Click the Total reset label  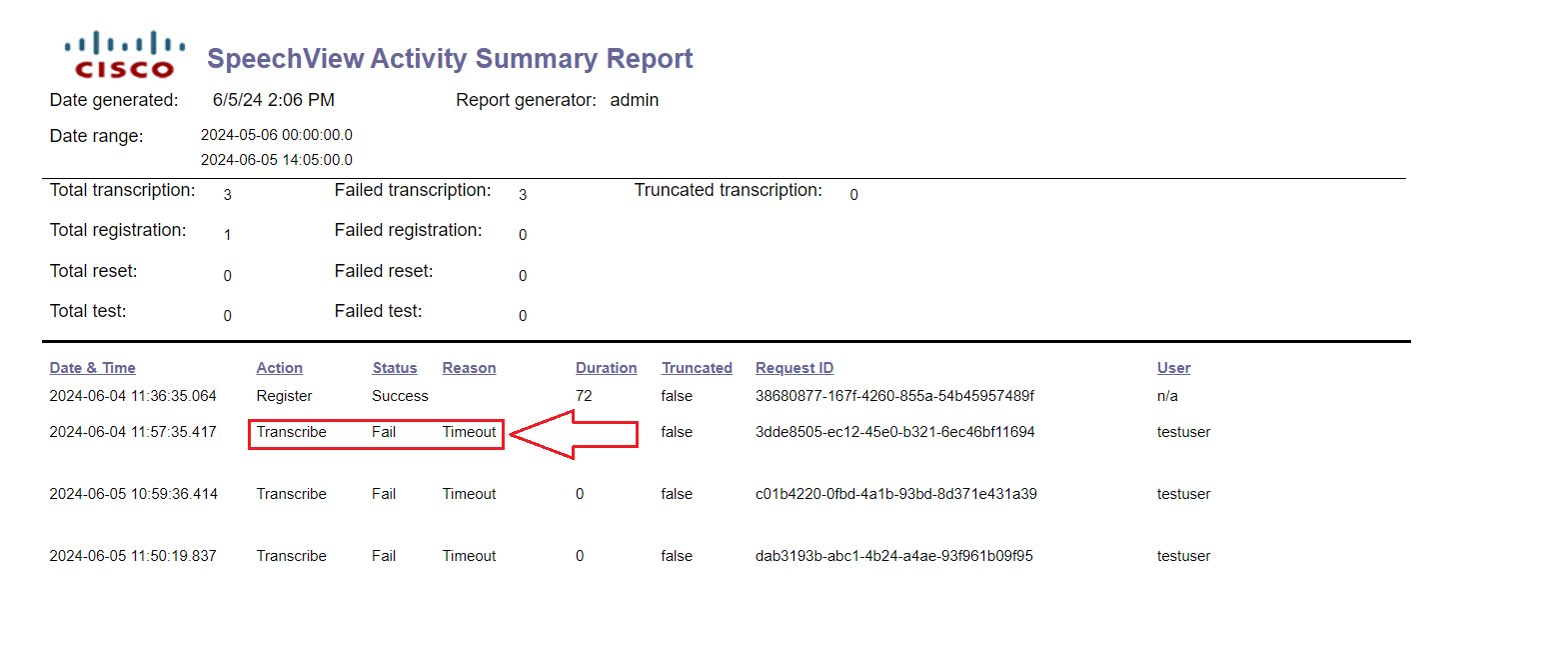[x=94, y=271]
